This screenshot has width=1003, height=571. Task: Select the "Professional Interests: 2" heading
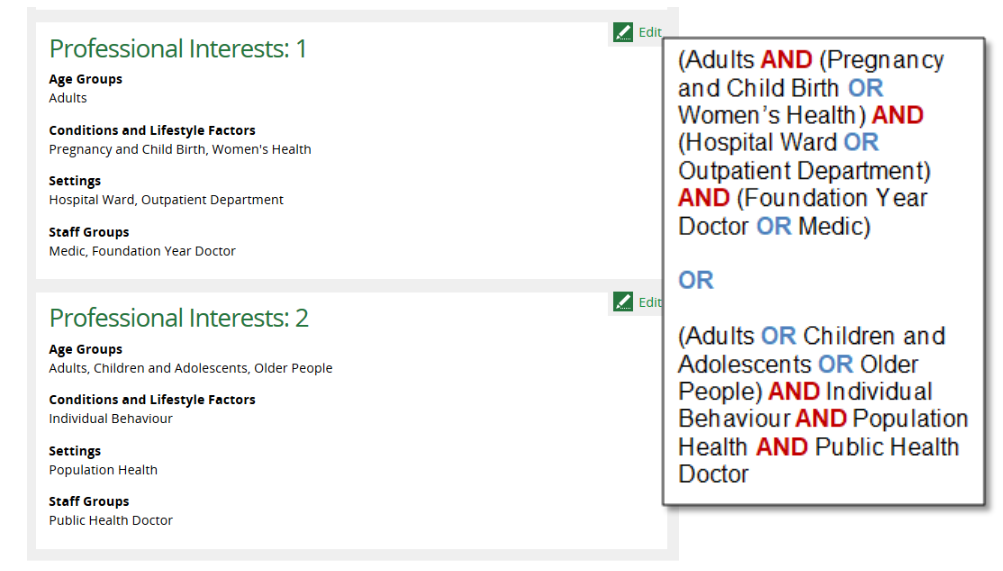[x=179, y=318]
